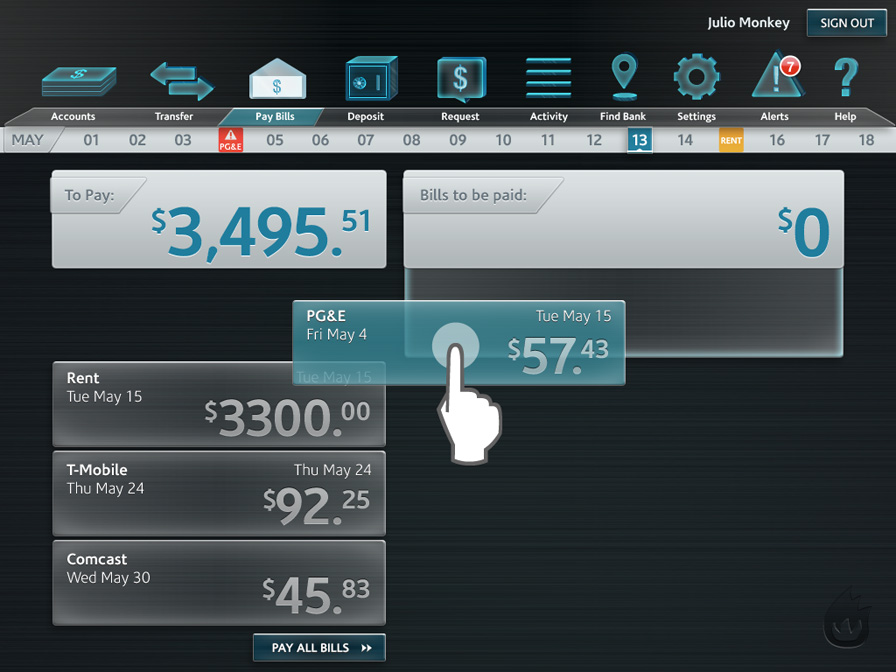896x672 pixels.
Task: Click the Pay All Bills button
Action: click(x=319, y=648)
